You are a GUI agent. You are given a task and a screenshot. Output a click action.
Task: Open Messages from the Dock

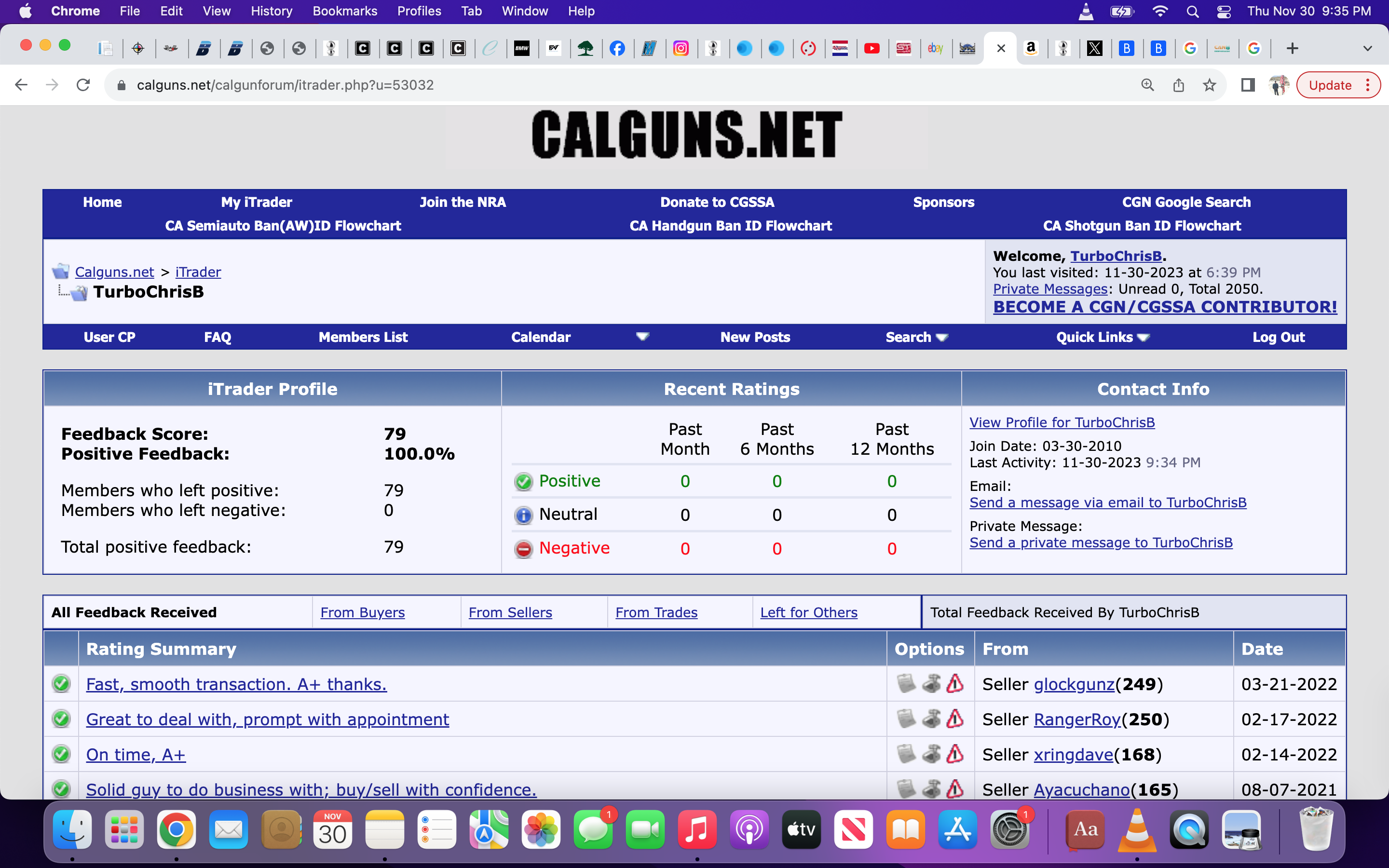coord(594,829)
